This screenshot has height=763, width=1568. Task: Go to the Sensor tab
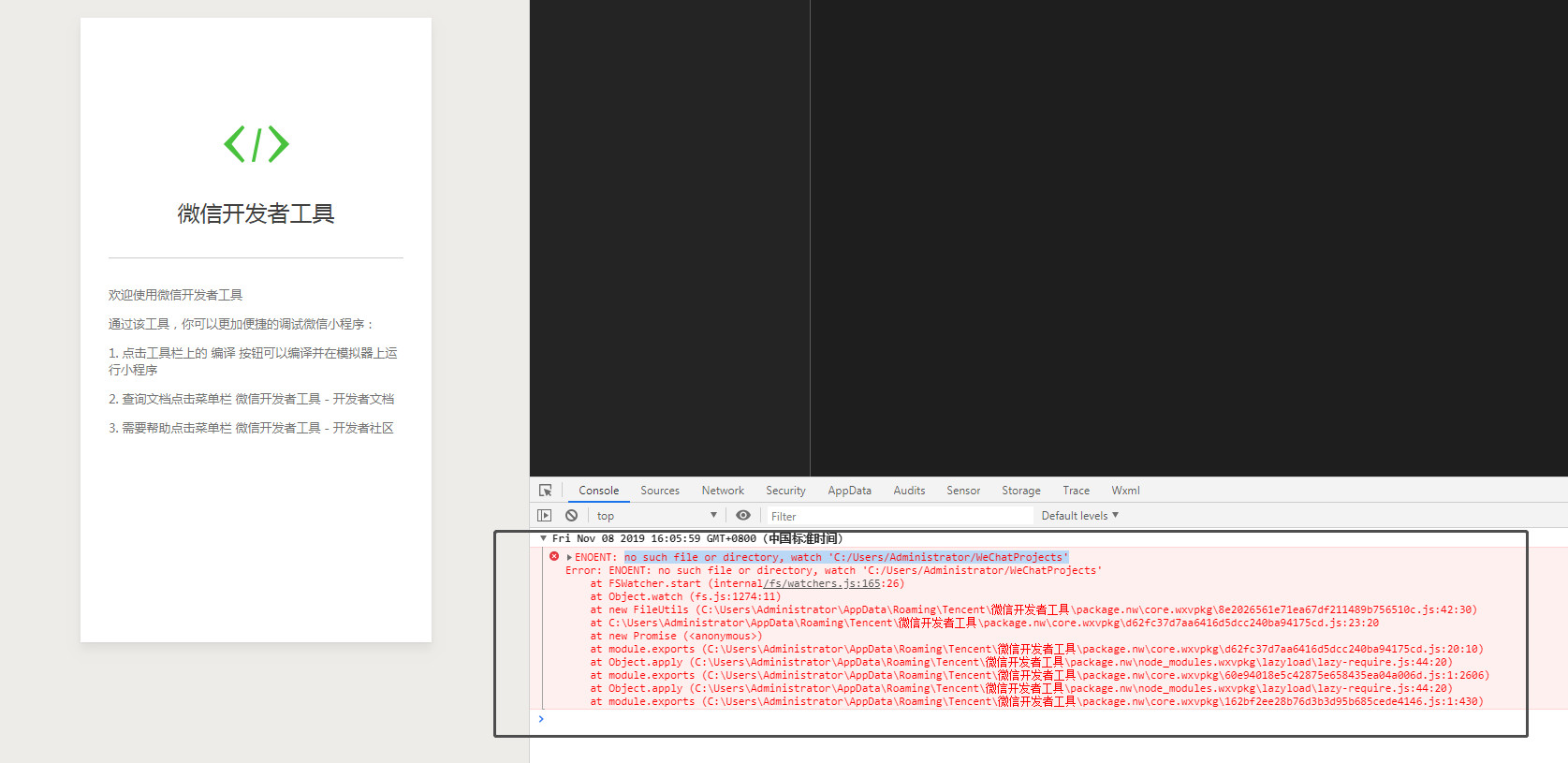(963, 491)
